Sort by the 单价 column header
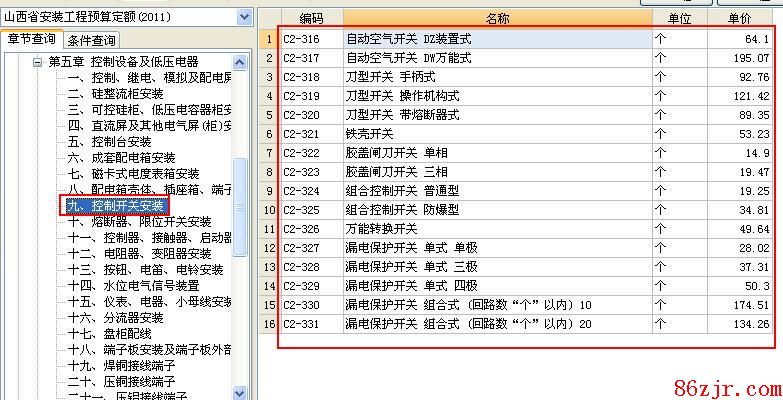Image resolution: width=783 pixels, height=400 pixels. [739, 19]
